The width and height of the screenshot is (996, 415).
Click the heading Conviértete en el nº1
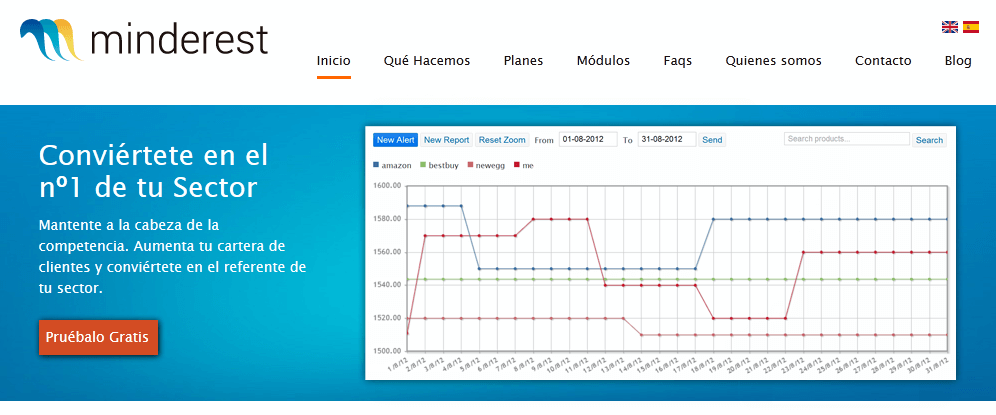(x=154, y=171)
